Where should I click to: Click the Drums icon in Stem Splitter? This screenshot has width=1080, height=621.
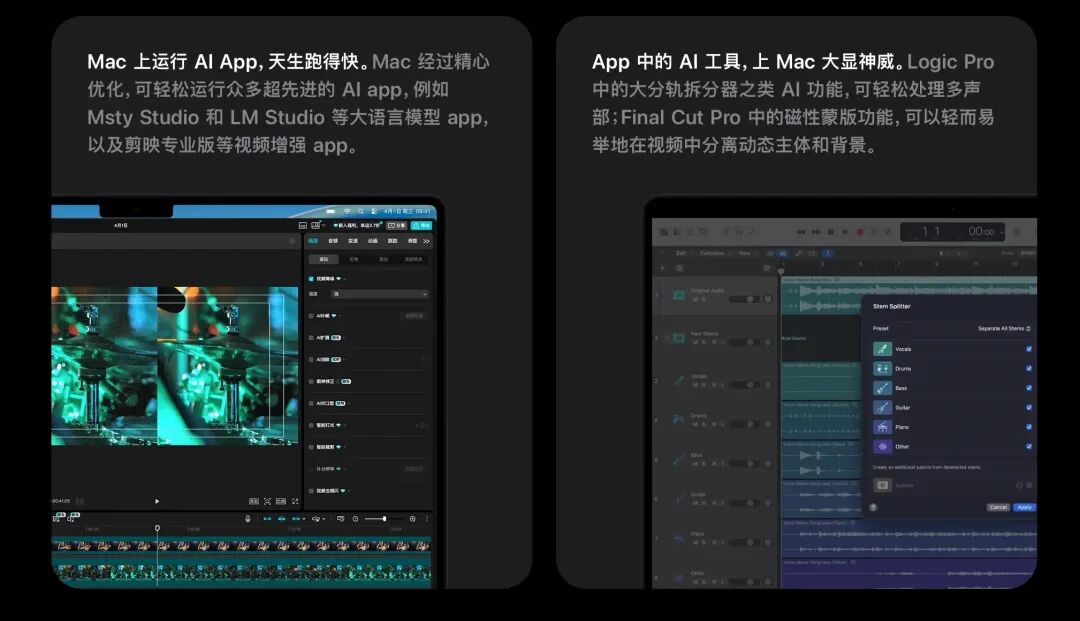point(883,368)
